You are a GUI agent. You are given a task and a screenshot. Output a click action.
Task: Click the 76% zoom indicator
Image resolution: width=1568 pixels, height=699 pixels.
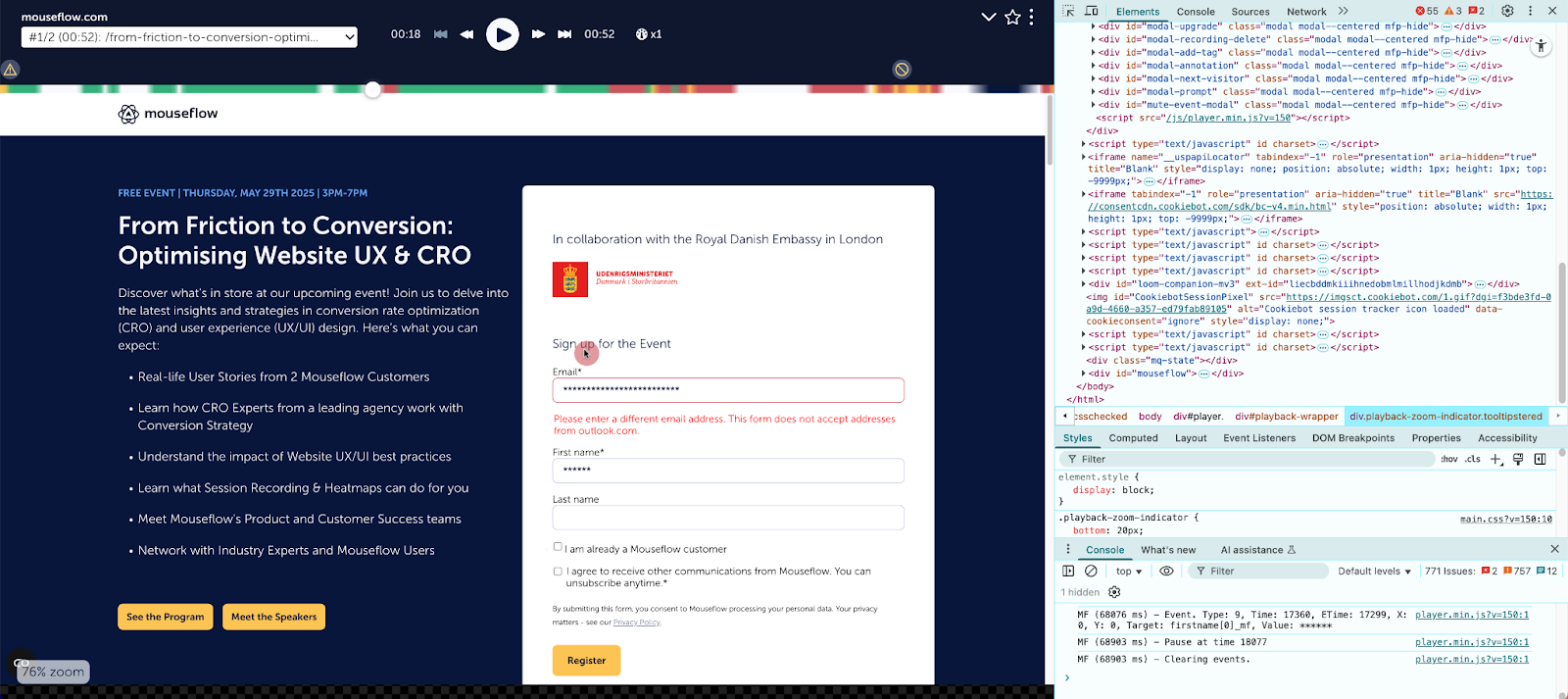54,673
